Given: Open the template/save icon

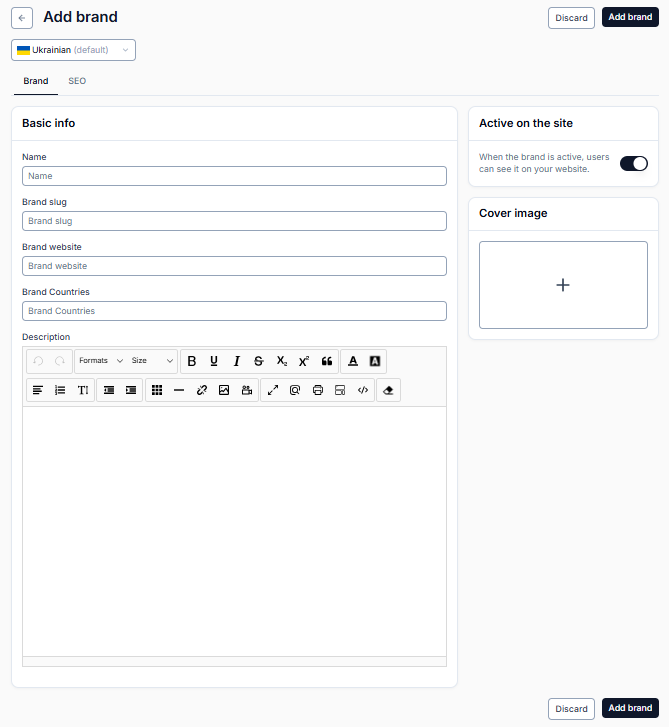Looking at the screenshot, I should pos(340,390).
